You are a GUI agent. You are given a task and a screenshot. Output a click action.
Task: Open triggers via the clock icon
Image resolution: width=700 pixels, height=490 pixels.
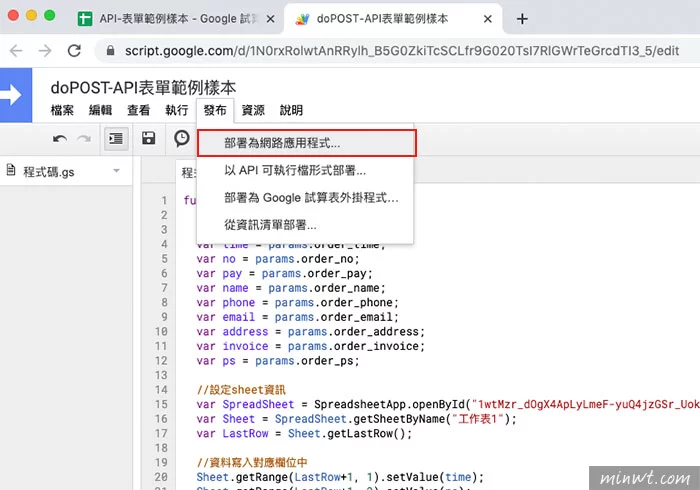(x=182, y=138)
